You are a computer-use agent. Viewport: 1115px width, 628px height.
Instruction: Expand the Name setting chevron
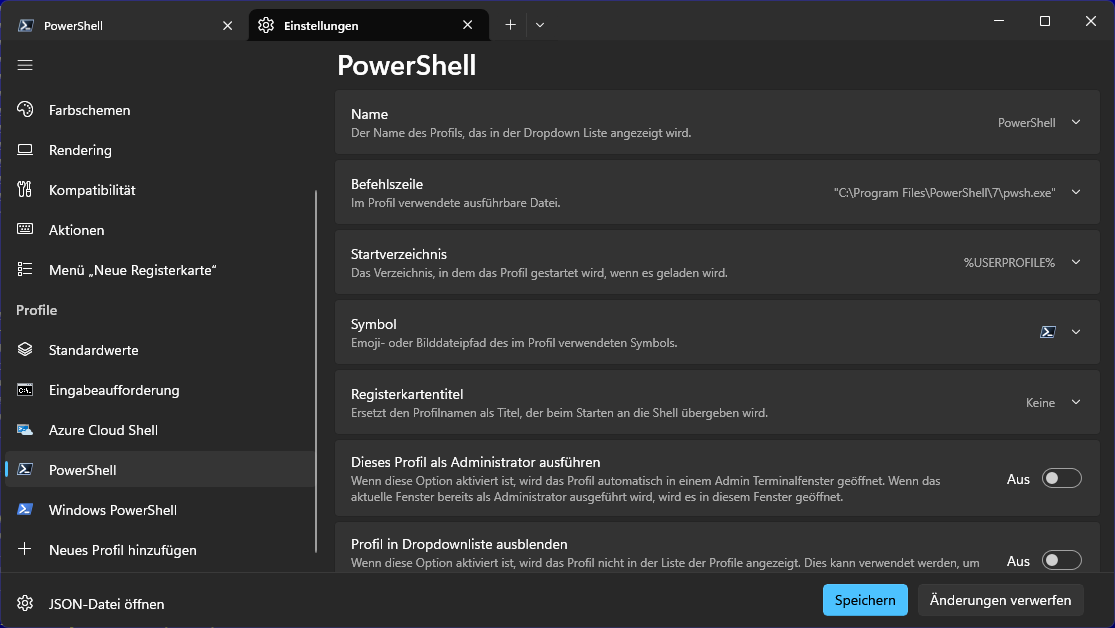point(1076,122)
